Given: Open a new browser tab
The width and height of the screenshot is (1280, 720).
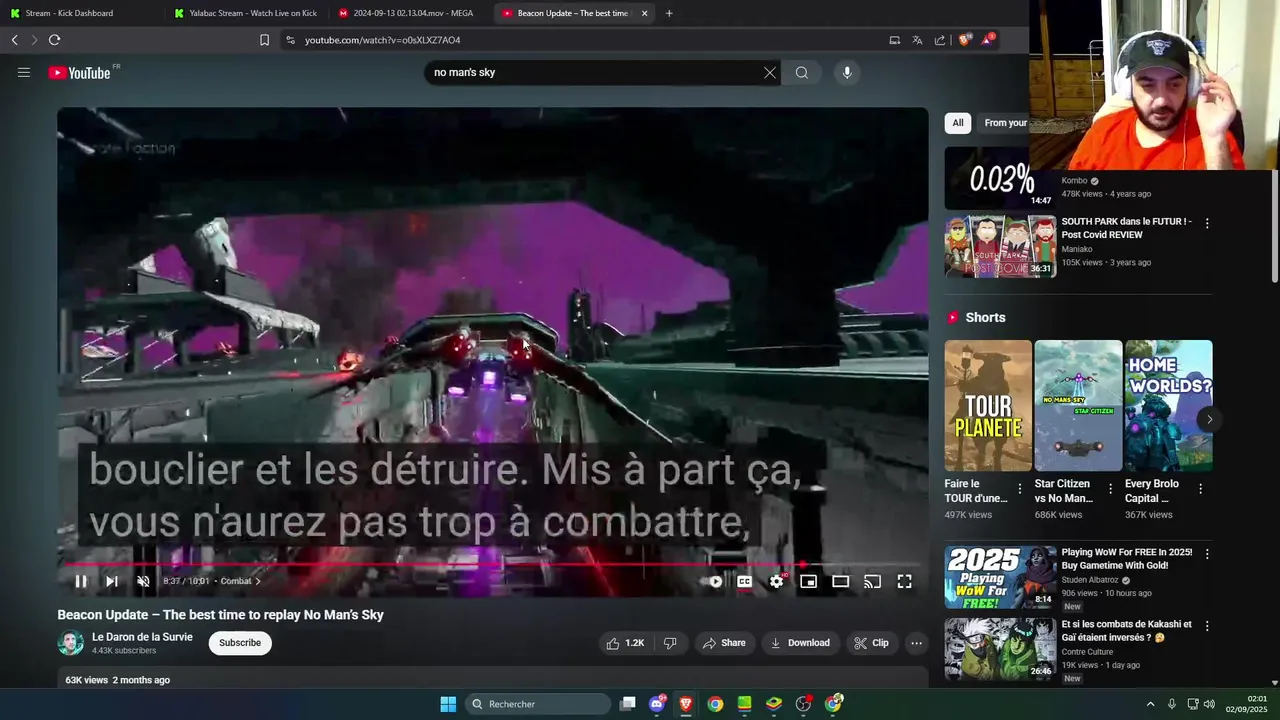Looking at the screenshot, I should [669, 13].
